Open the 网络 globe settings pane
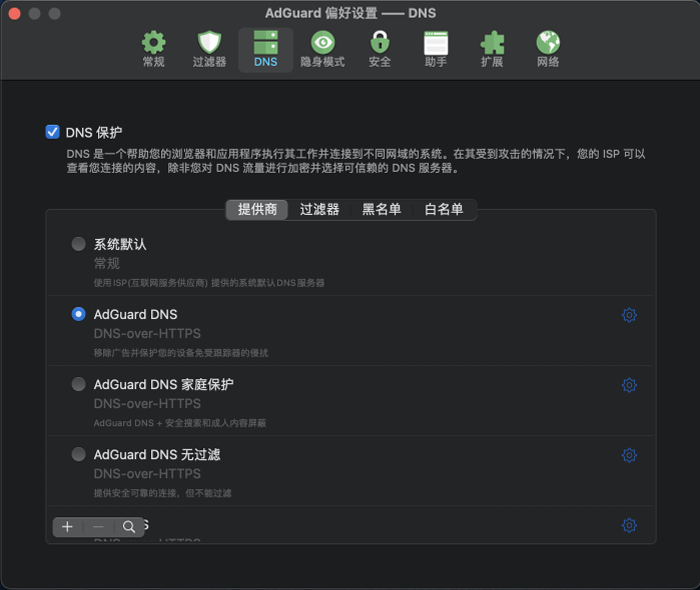 click(548, 50)
